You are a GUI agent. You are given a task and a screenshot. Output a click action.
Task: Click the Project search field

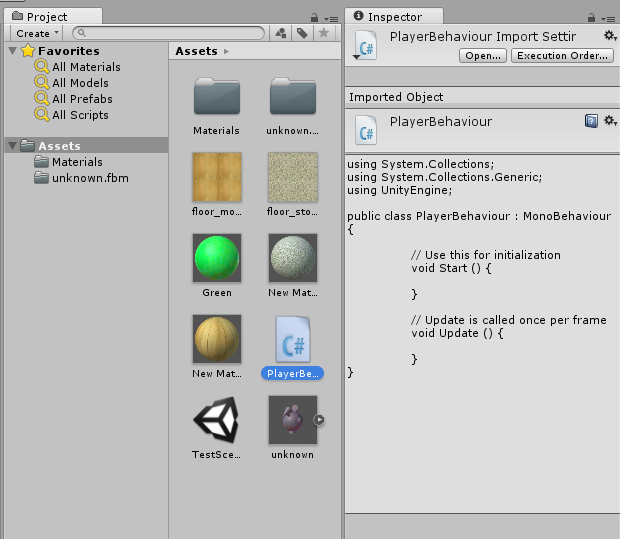(x=168, y=33)
